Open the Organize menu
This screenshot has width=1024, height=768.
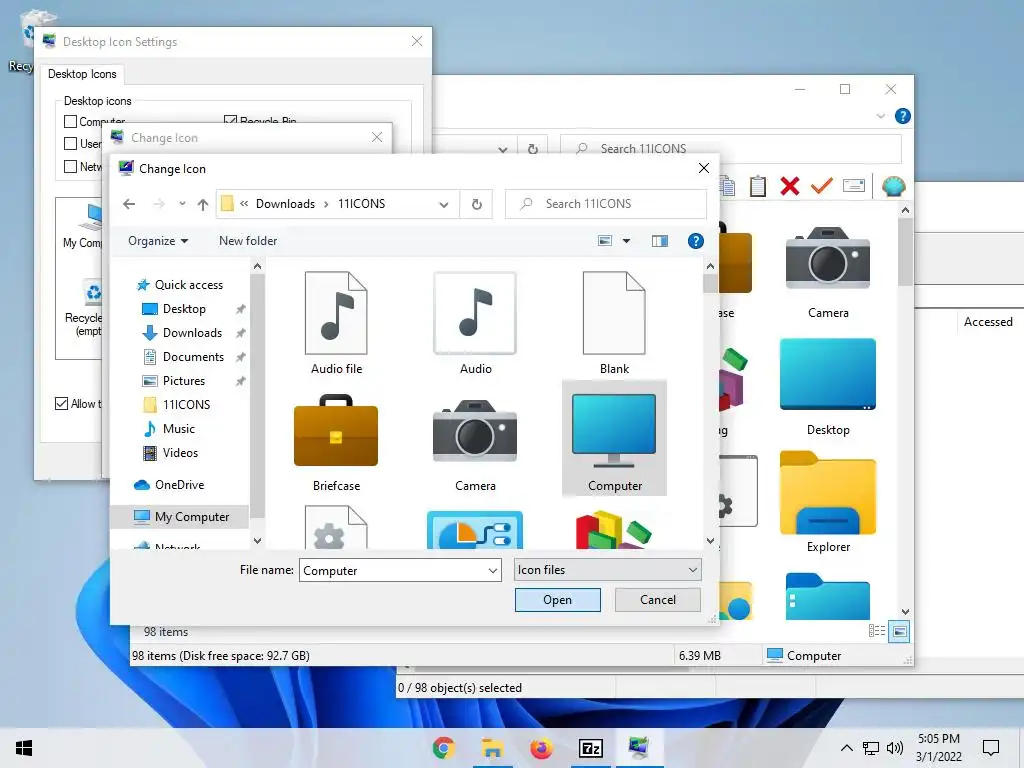pyautogui.click(x=158, y=241)
